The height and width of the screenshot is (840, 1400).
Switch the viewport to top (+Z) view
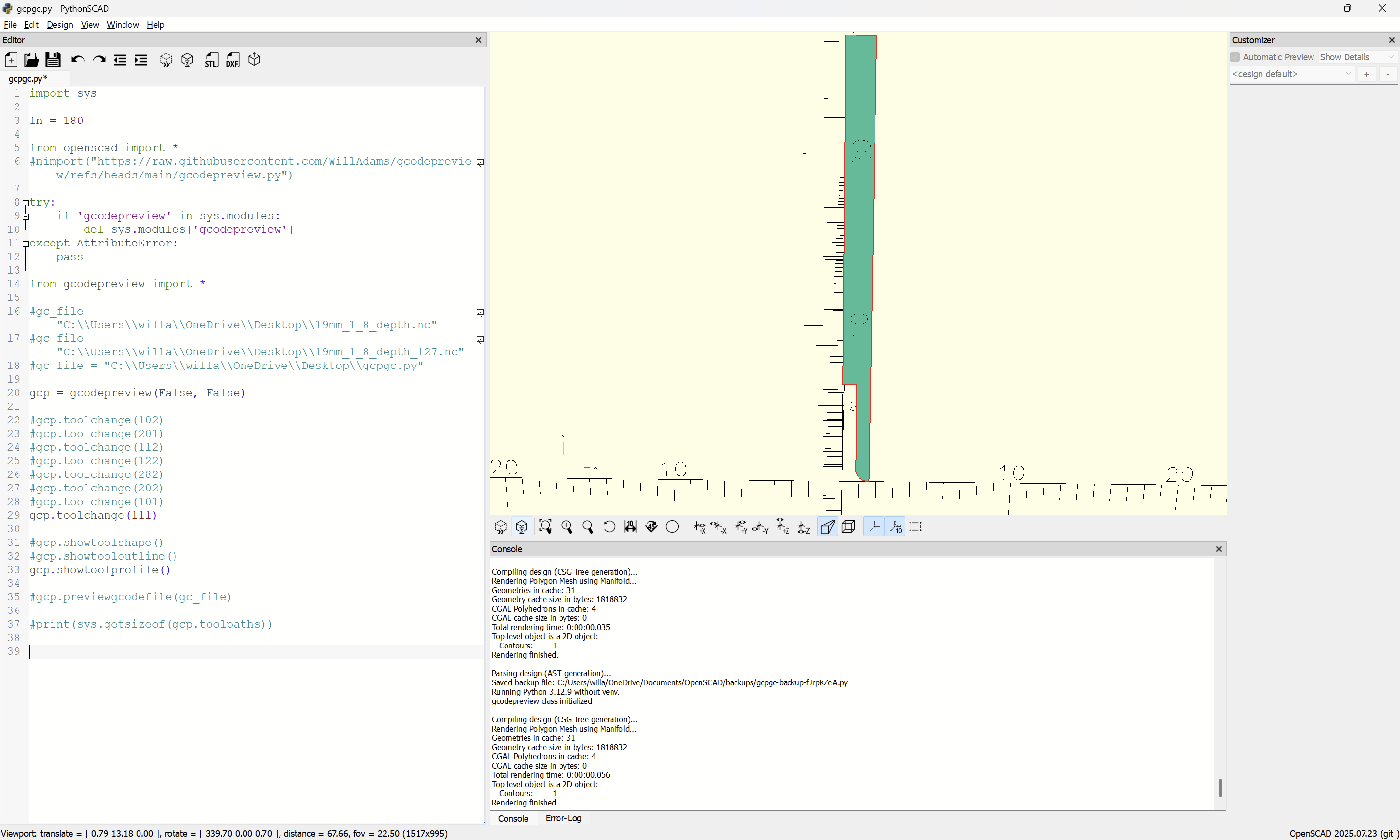point(782,527)
